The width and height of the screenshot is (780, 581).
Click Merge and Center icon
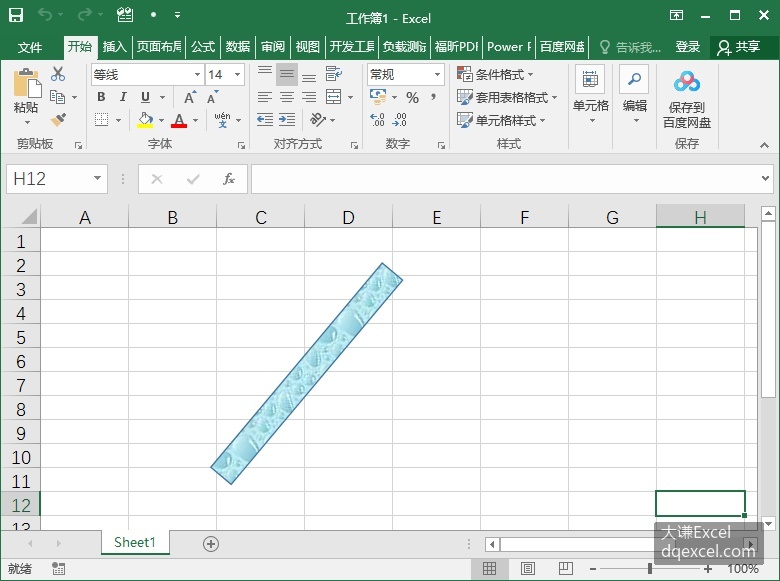pos(333,97)
